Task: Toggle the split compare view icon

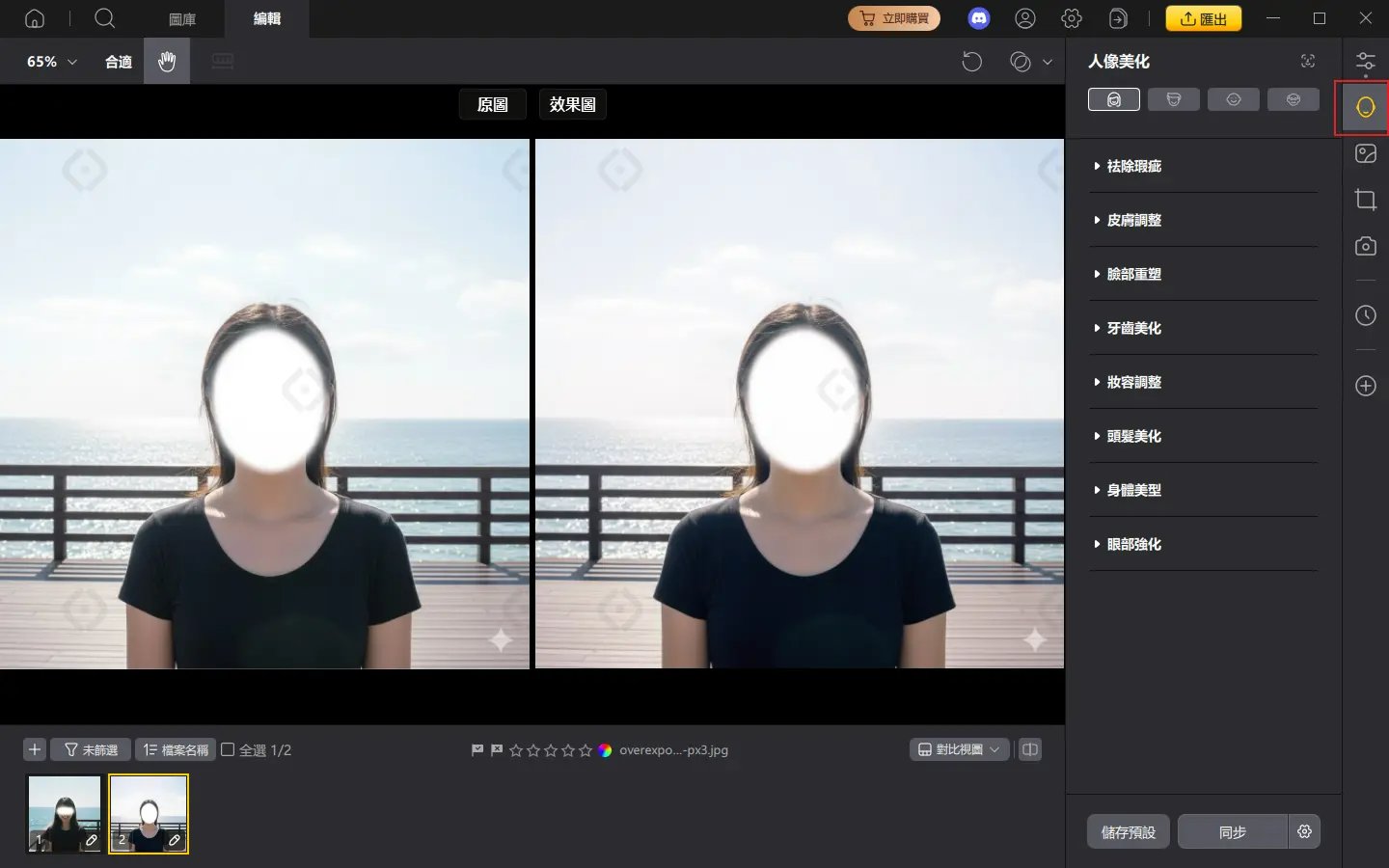Action: [x=1030, y=749]
